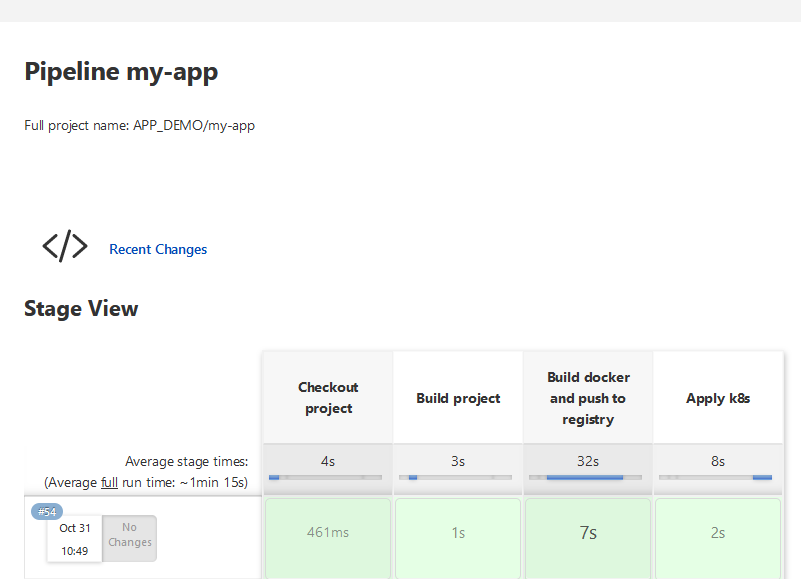Screen dimensions: 801x579
Task: Click the 4s average time progress bar
Action: pos(328,477)
